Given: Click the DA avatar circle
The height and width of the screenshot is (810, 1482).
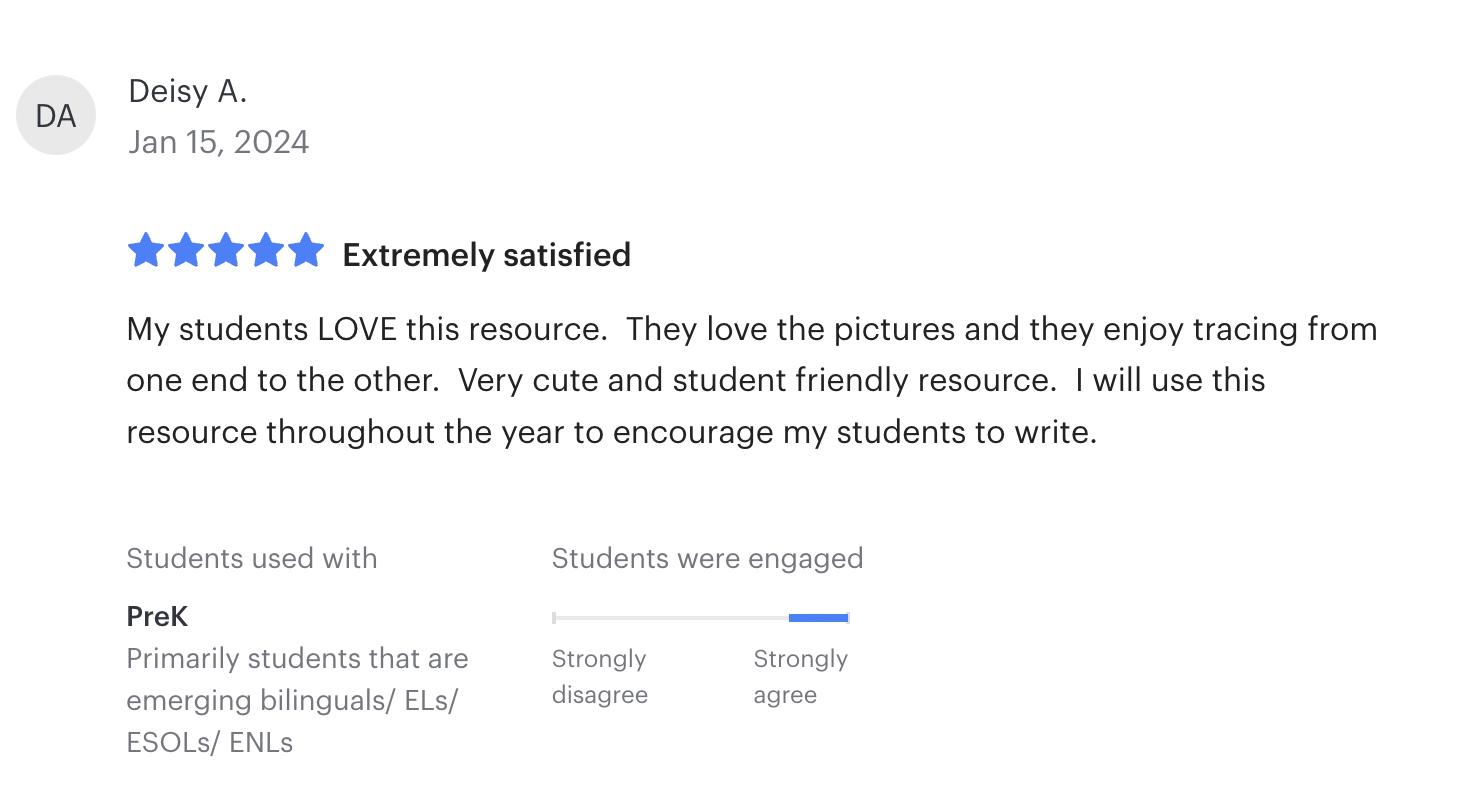Looking at the screenshot, I should (56, 116).
